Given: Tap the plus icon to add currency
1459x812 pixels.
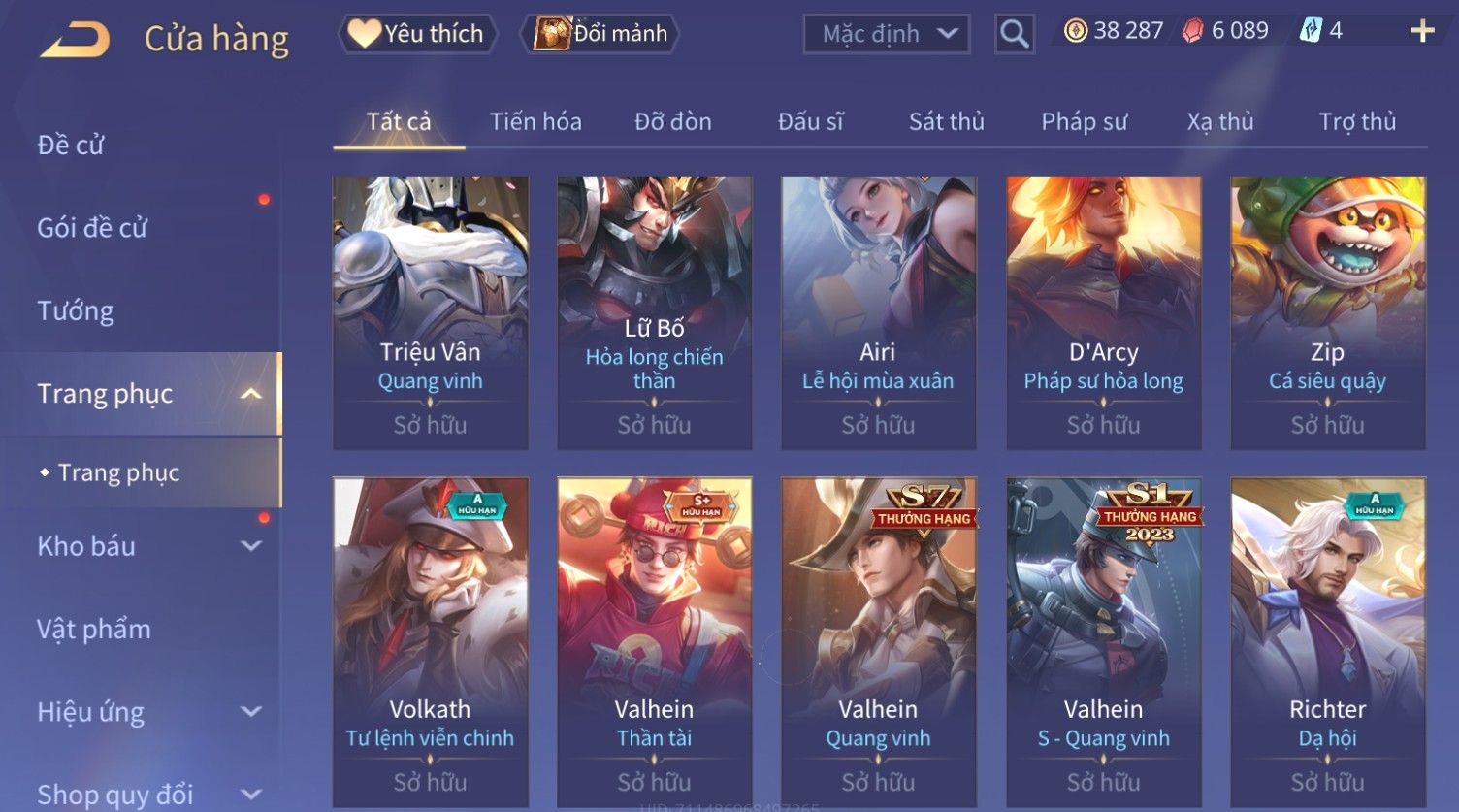Looking at the screenshot, I should click(x=1422, y=32).
